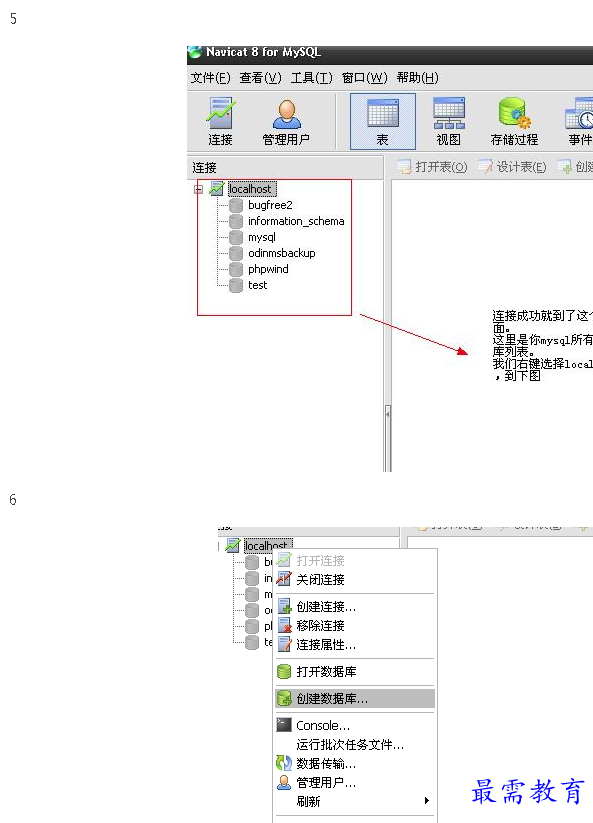Viewport: 593px width, 823px height.
Task: Open the 查看(V) menu
Action: [260, 78]
